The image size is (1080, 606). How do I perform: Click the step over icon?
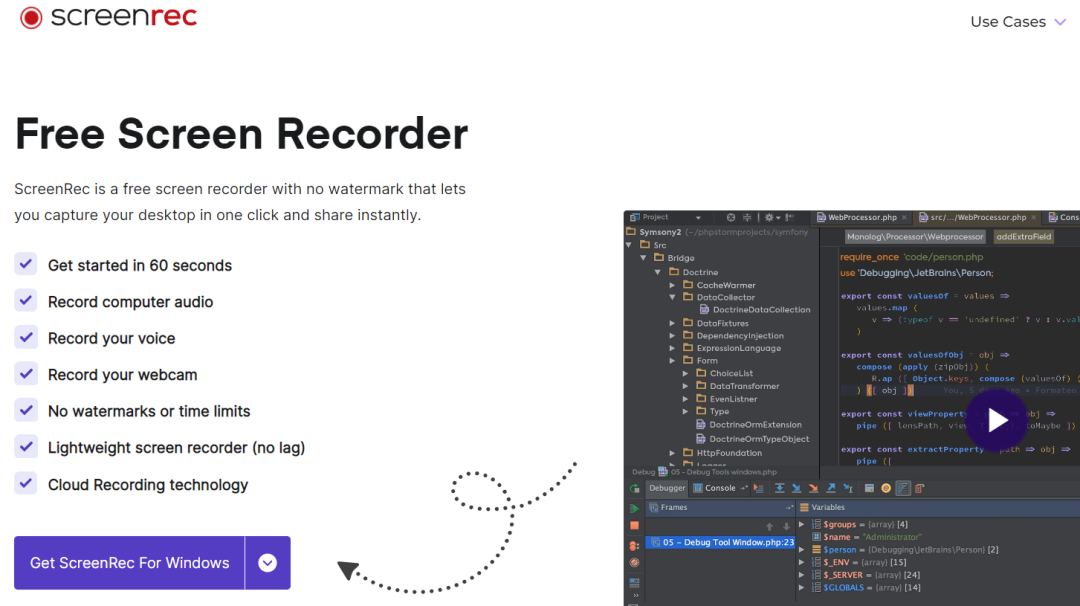(780, 488)
